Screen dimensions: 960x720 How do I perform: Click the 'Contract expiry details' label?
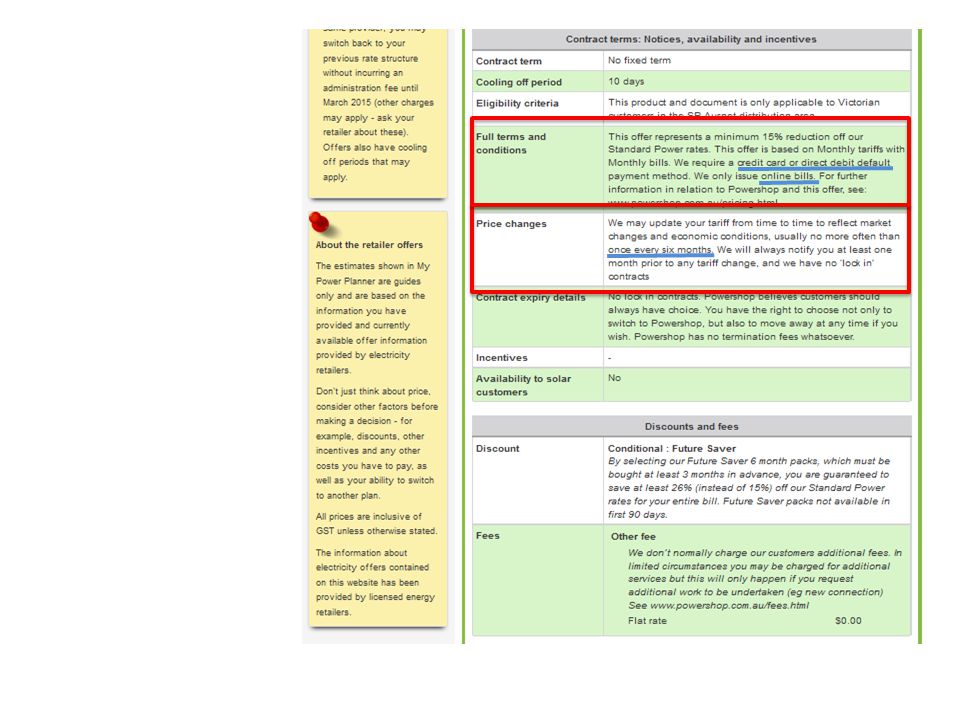531,298
